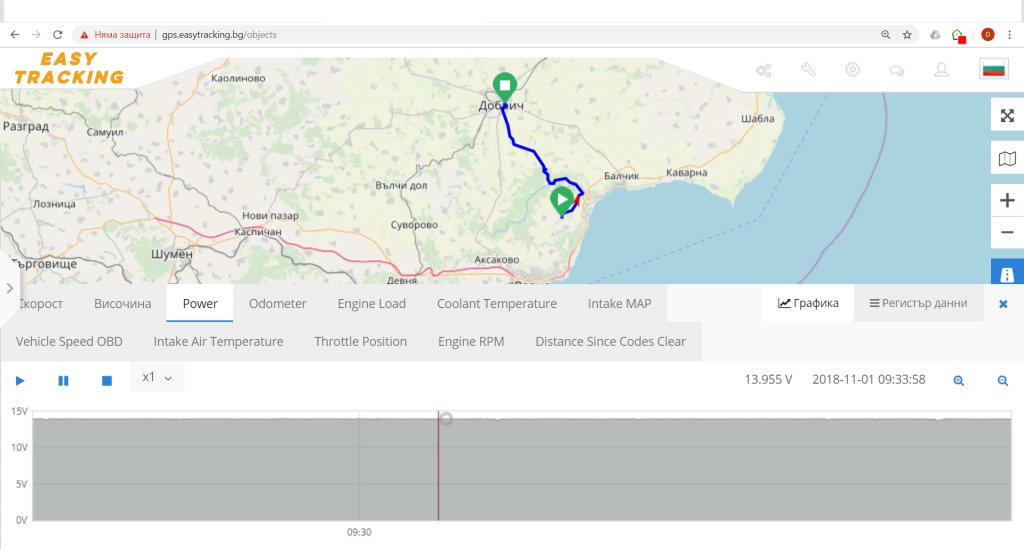This screenshot has height=549, width=1024.
Task: Open browser zoom magnifier icon
Action: [x=886, y=35]
